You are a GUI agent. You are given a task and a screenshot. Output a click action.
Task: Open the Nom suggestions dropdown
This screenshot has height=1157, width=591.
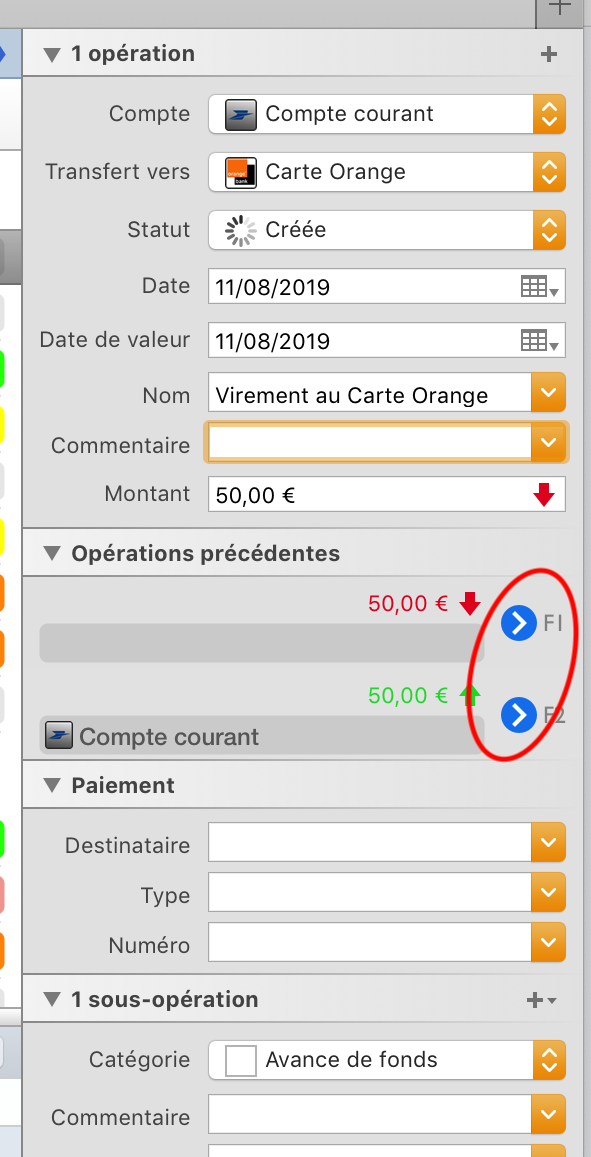point(548,392)
